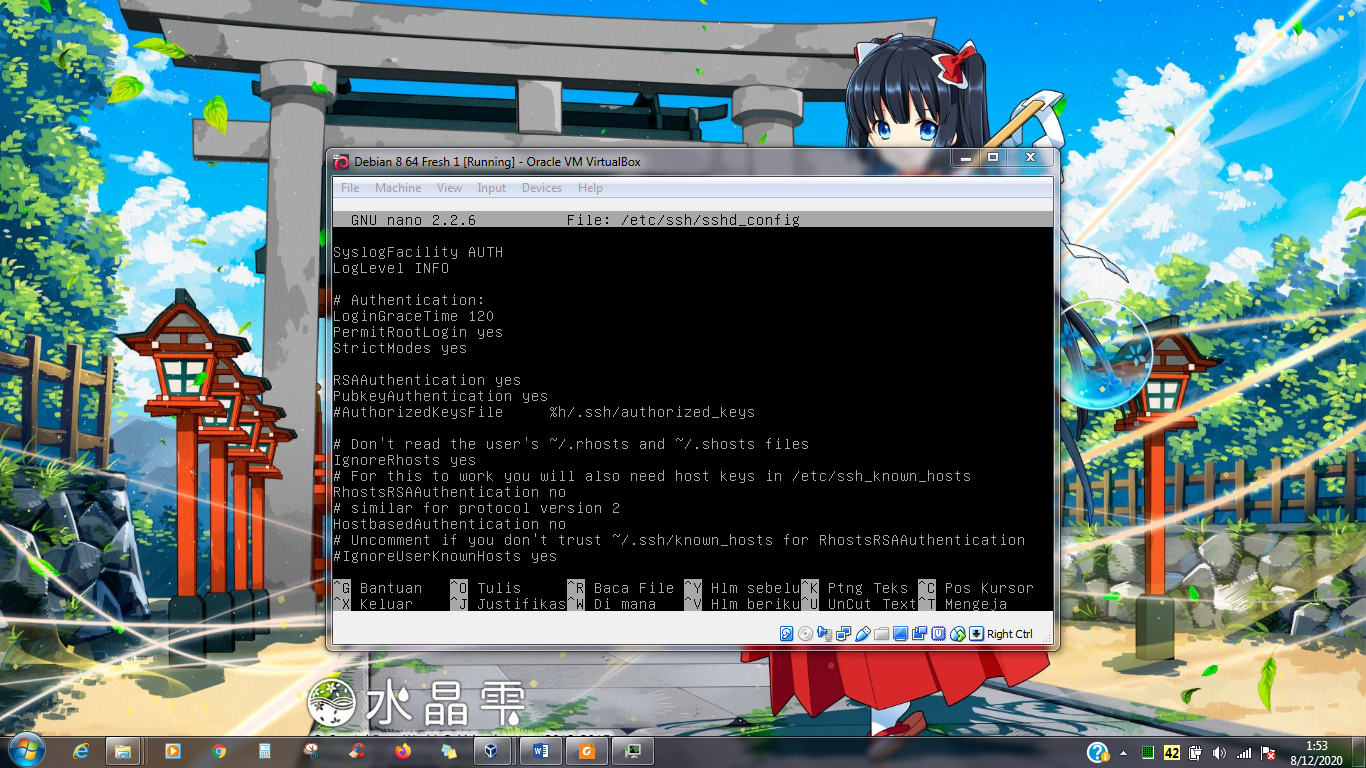Open the Snipping Tool taskbar icon
1366x768 pixels.
311,751
